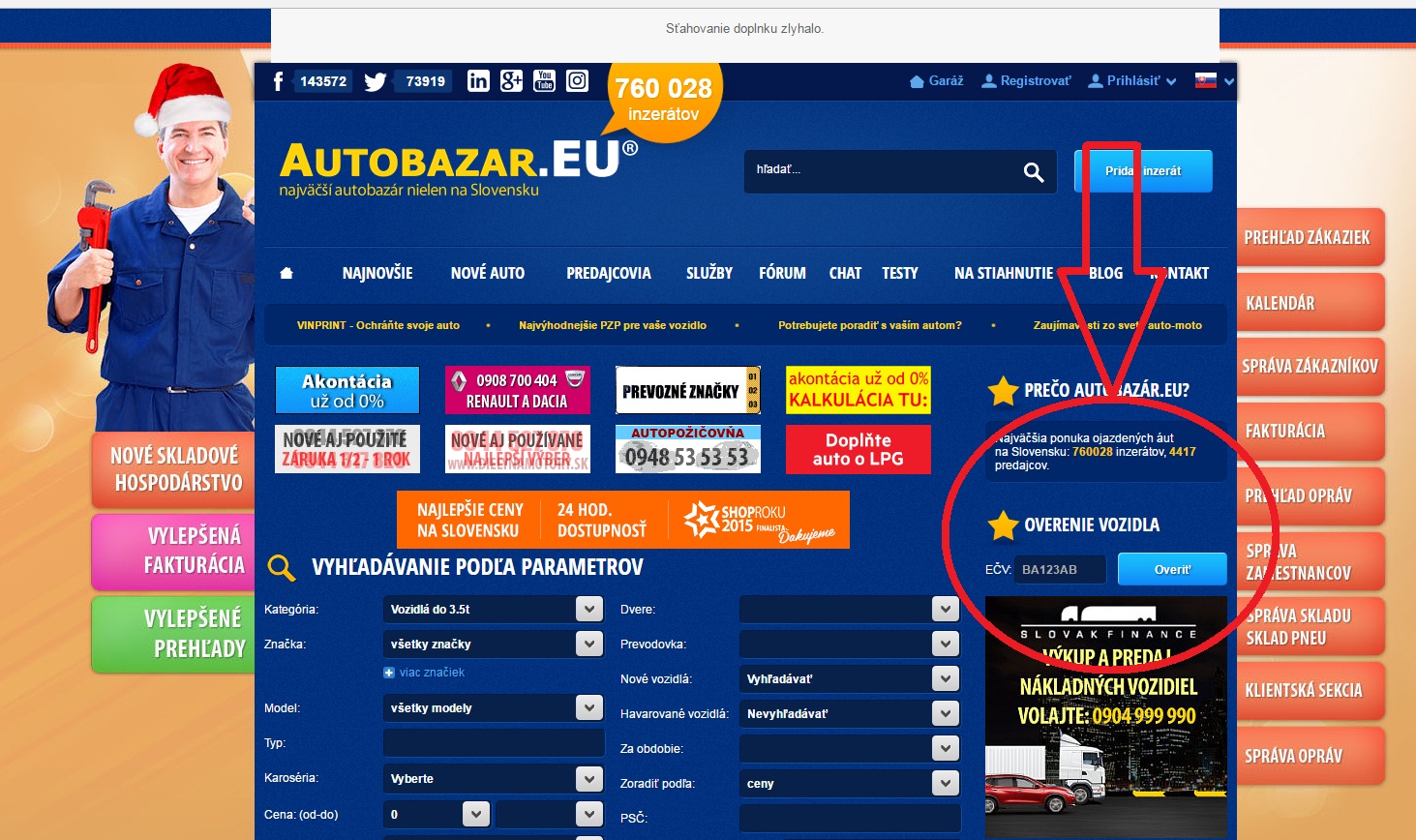Open the TESTY menu item
This screenshot has width=1416, height=840.
900,273
